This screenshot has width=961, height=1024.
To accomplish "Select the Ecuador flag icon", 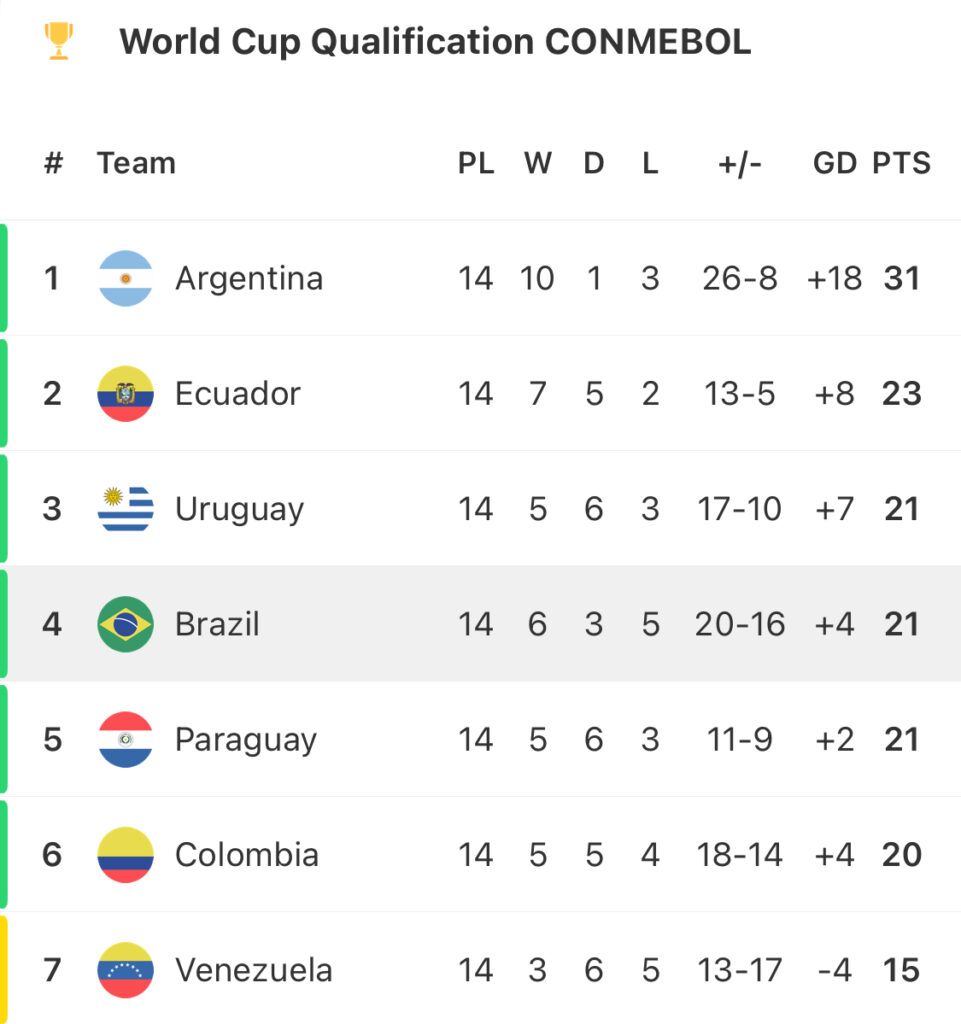I will 125,394.
